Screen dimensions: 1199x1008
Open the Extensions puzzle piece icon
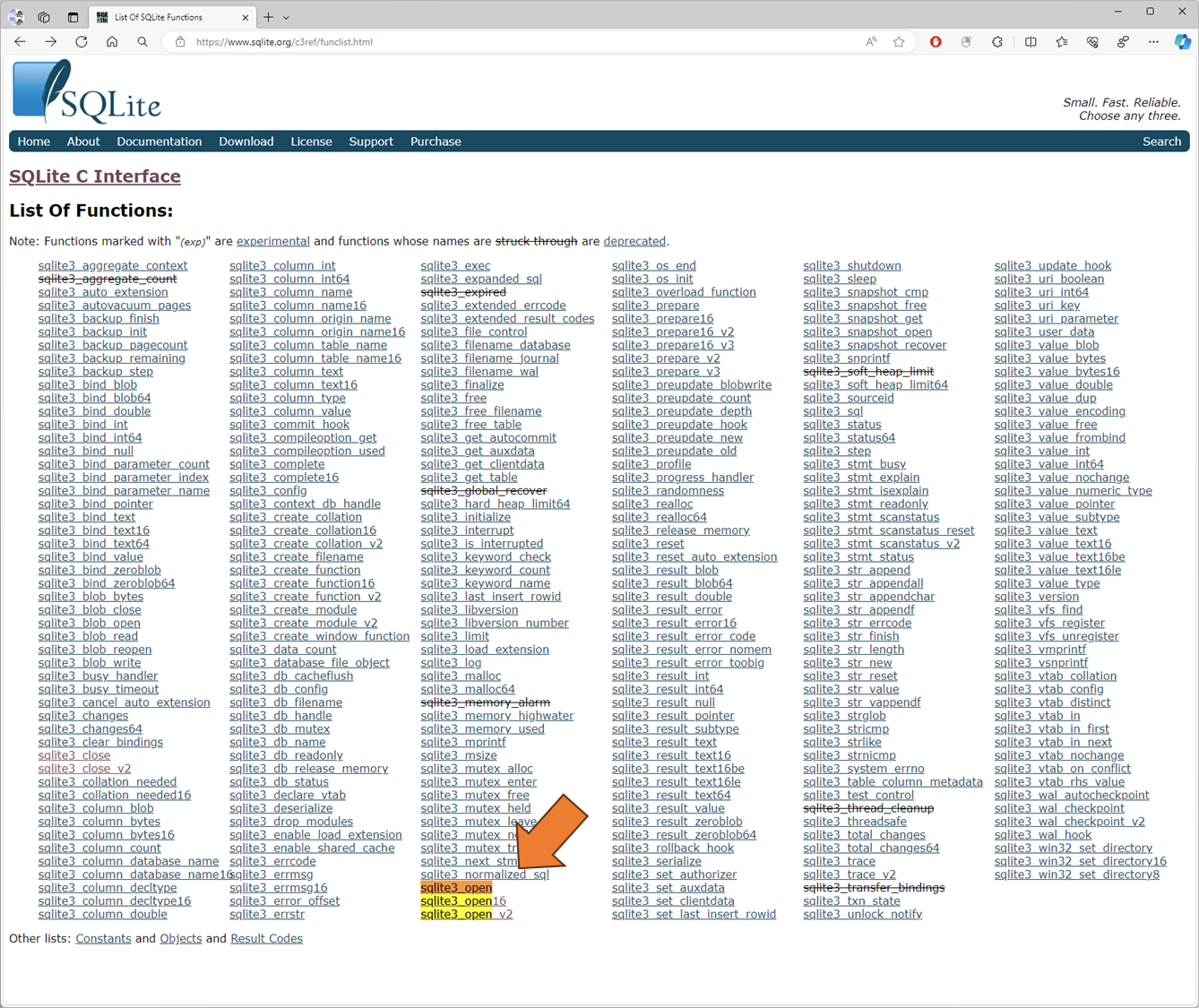997,42
